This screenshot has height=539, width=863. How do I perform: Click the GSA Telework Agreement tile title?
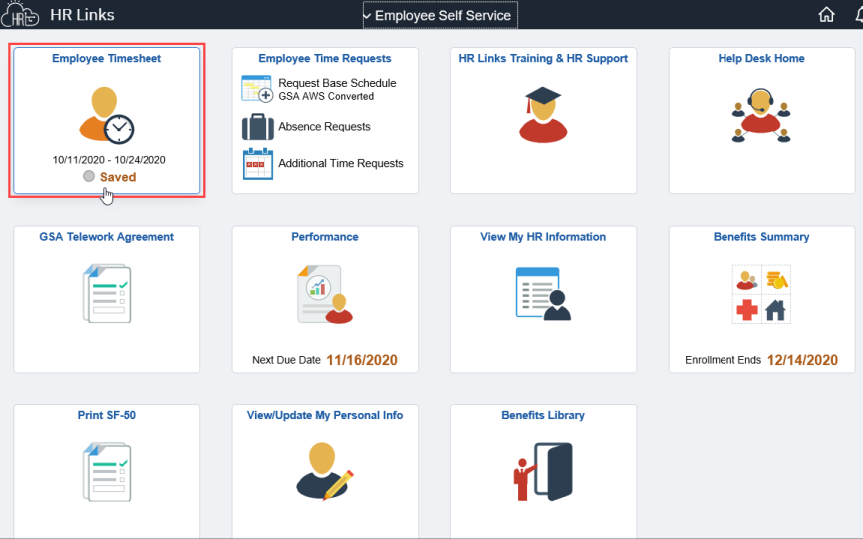(x=106, y=237)
